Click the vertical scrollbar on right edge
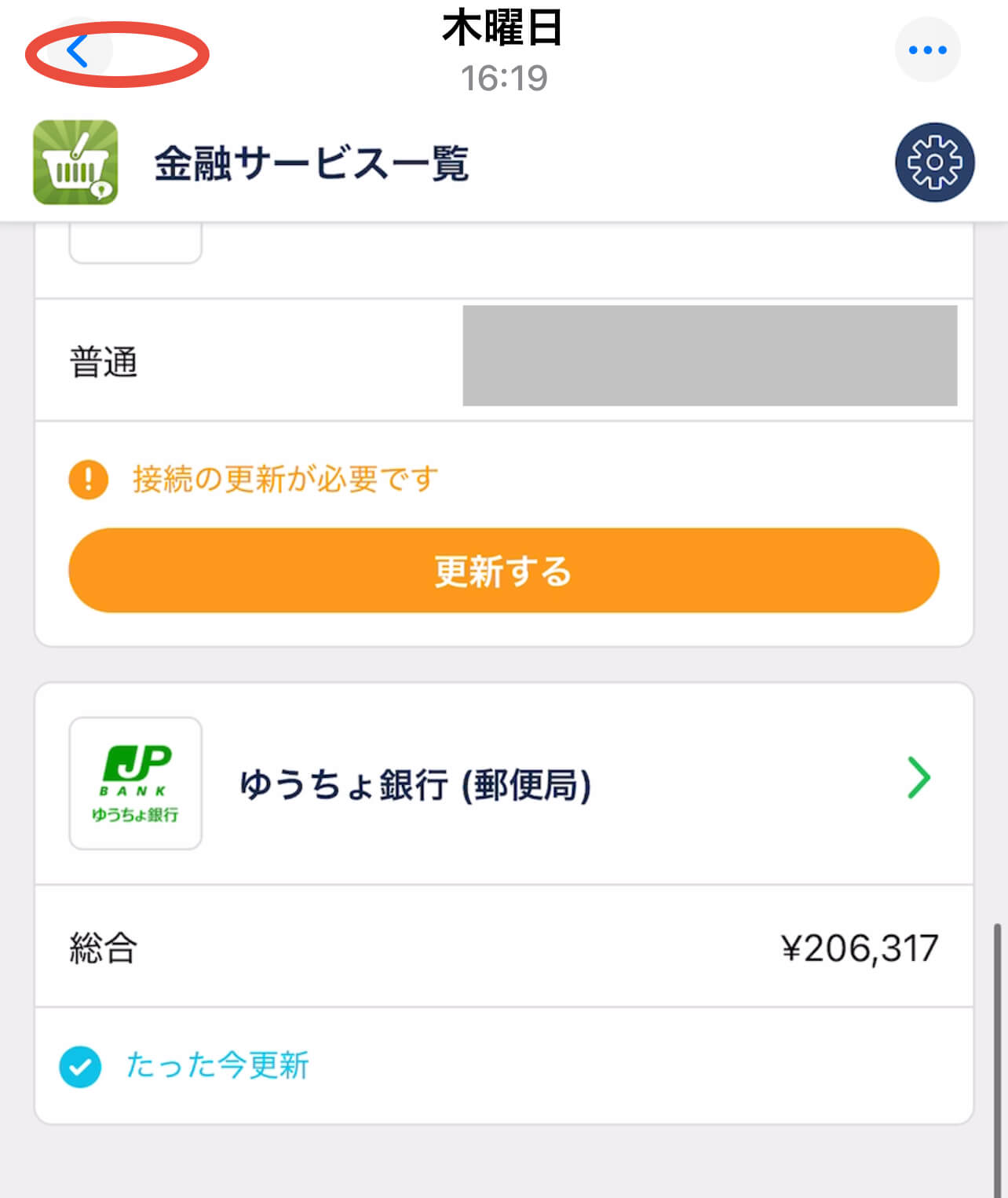Viewport: 1008px width, 1198px height. point(998,1060)
